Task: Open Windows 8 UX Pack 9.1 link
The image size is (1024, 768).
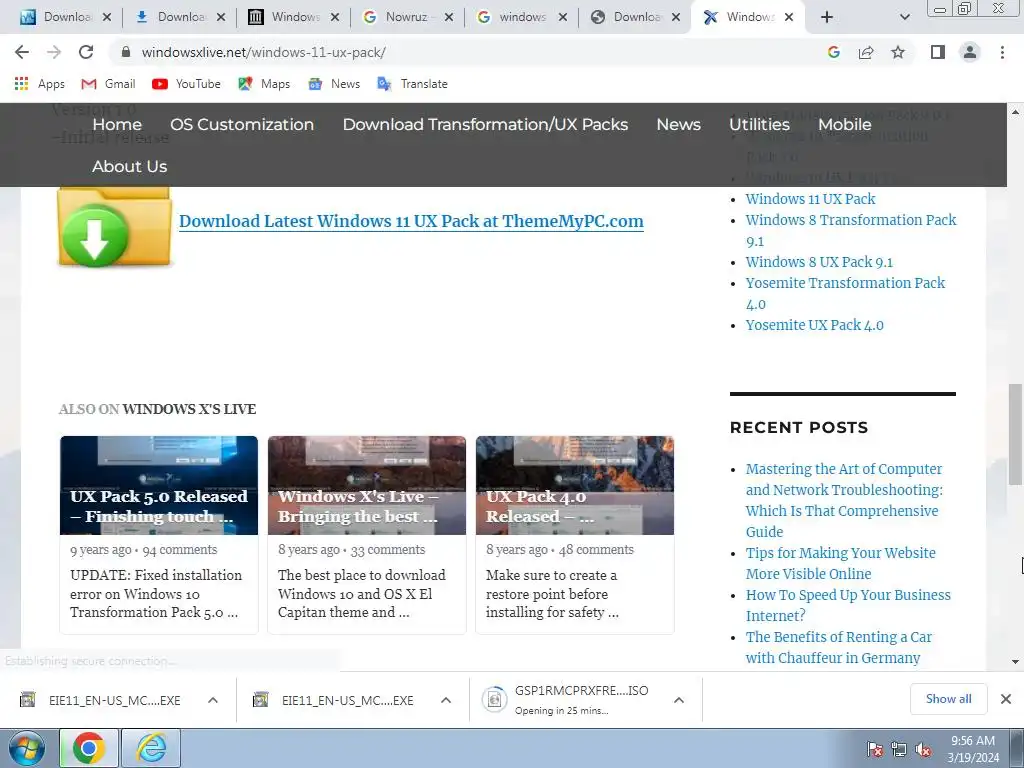Action: (819, 262)
